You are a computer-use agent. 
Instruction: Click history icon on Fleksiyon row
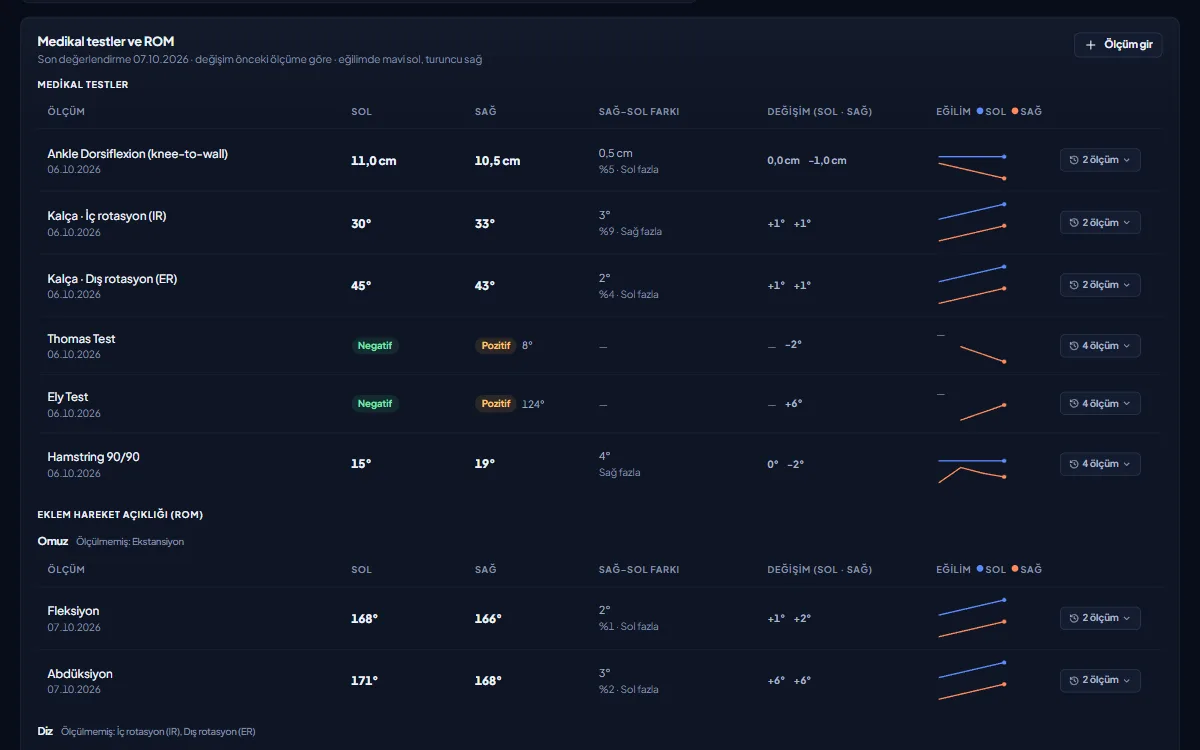click(1074, 618)
